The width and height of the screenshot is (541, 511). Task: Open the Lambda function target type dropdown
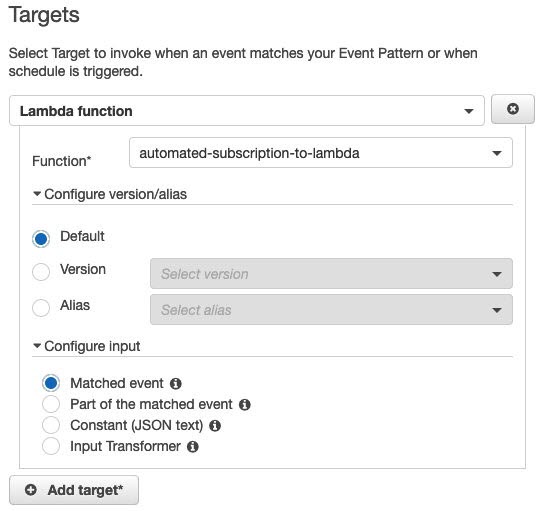coord(247,111)
